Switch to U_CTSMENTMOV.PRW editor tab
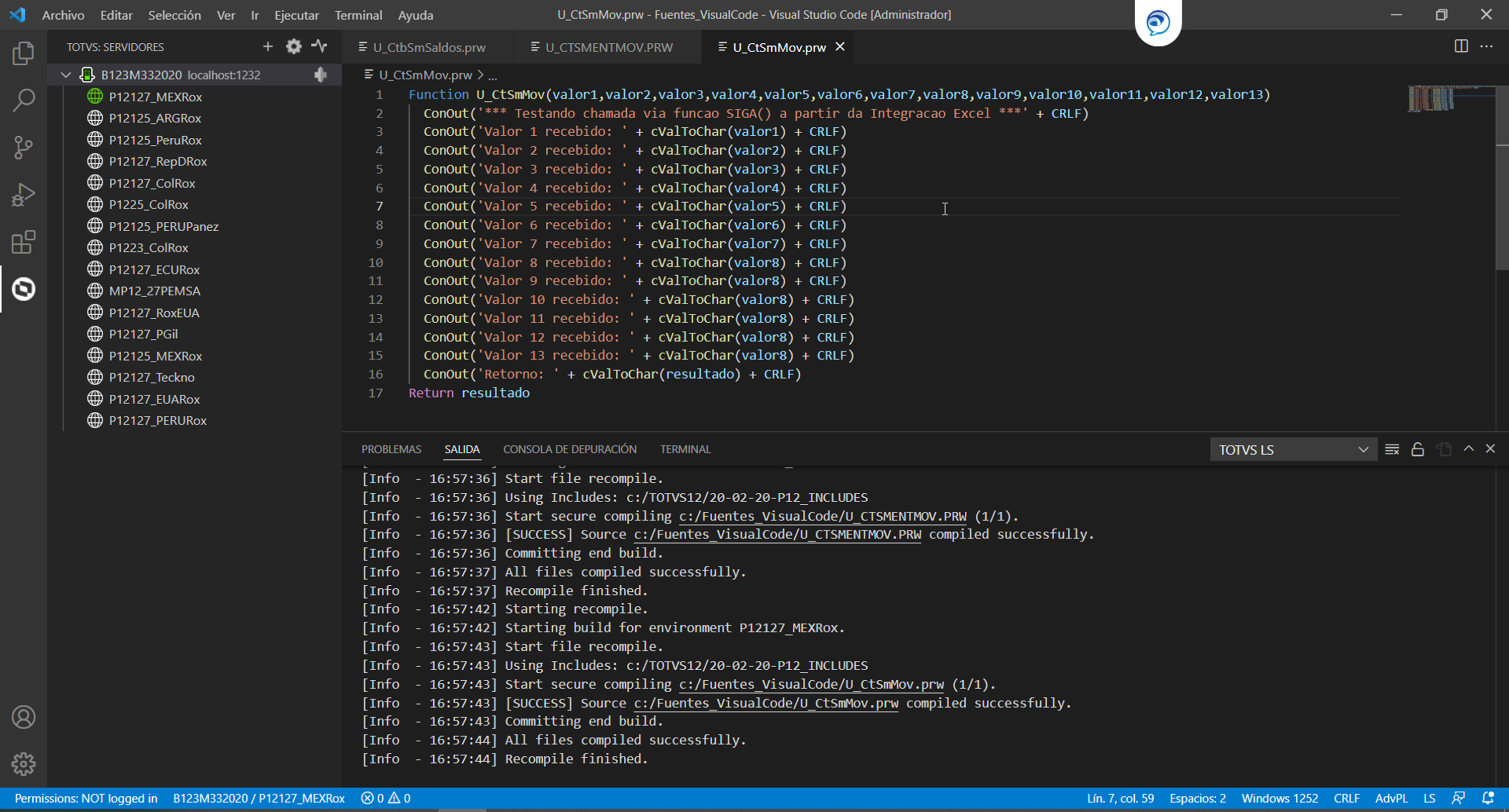This screenshot has height=812, width=1509. 608,47
